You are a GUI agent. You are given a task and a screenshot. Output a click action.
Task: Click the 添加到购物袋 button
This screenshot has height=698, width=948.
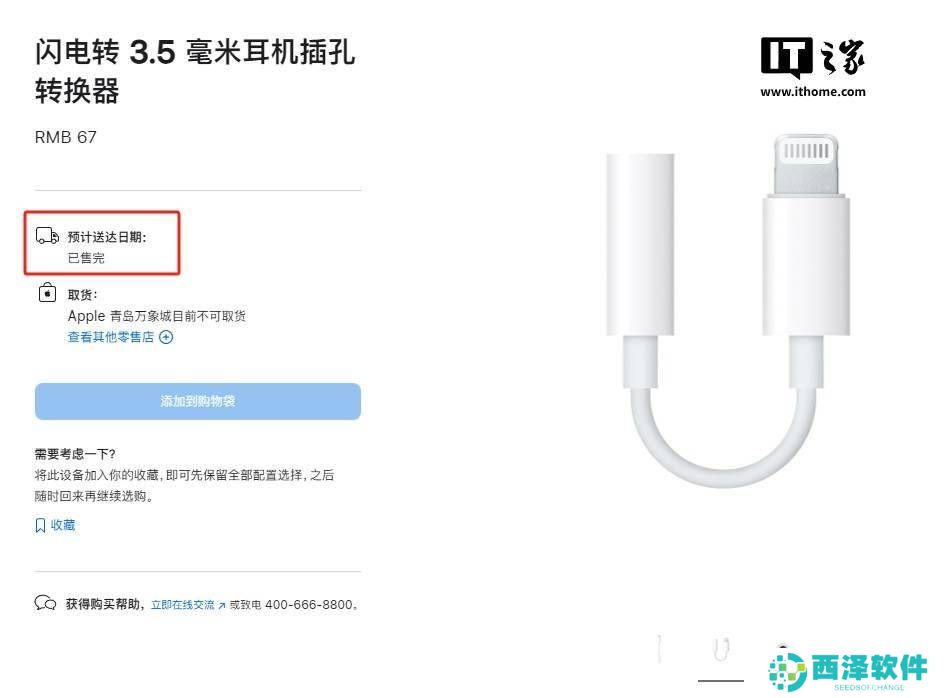pos(198,401)
